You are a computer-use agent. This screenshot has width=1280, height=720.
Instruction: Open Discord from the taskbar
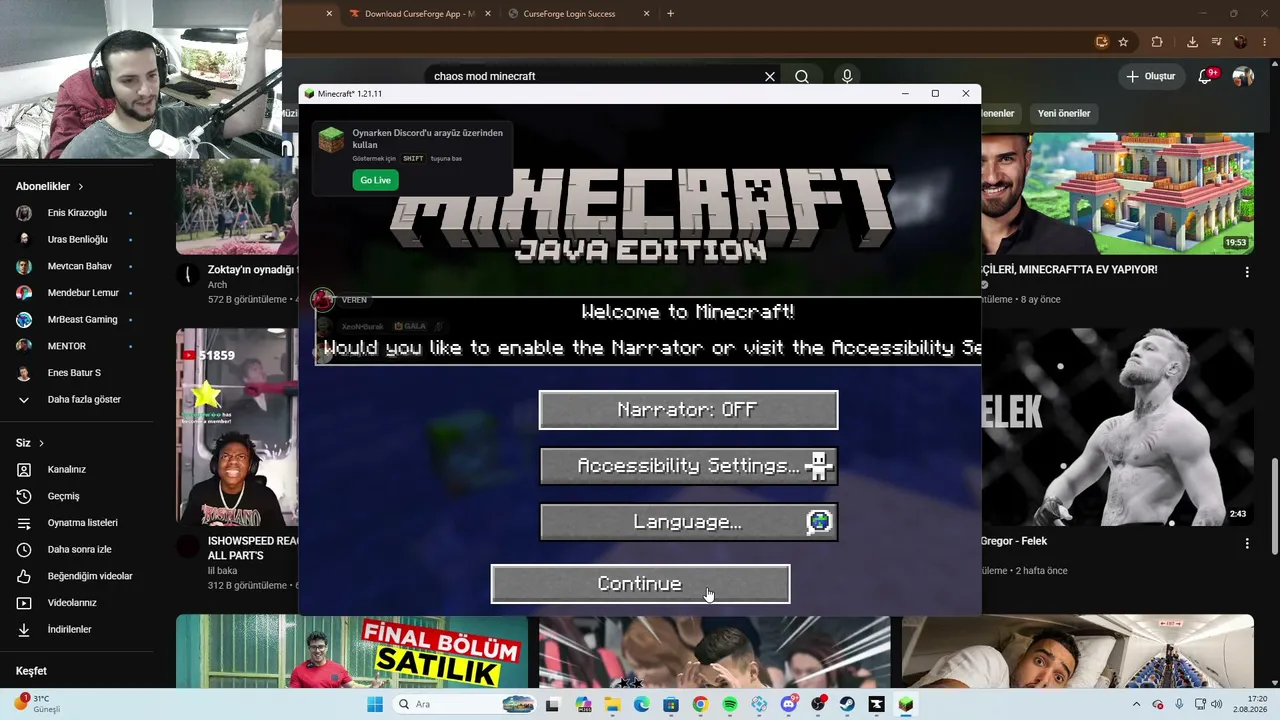[x=789, y=705]
